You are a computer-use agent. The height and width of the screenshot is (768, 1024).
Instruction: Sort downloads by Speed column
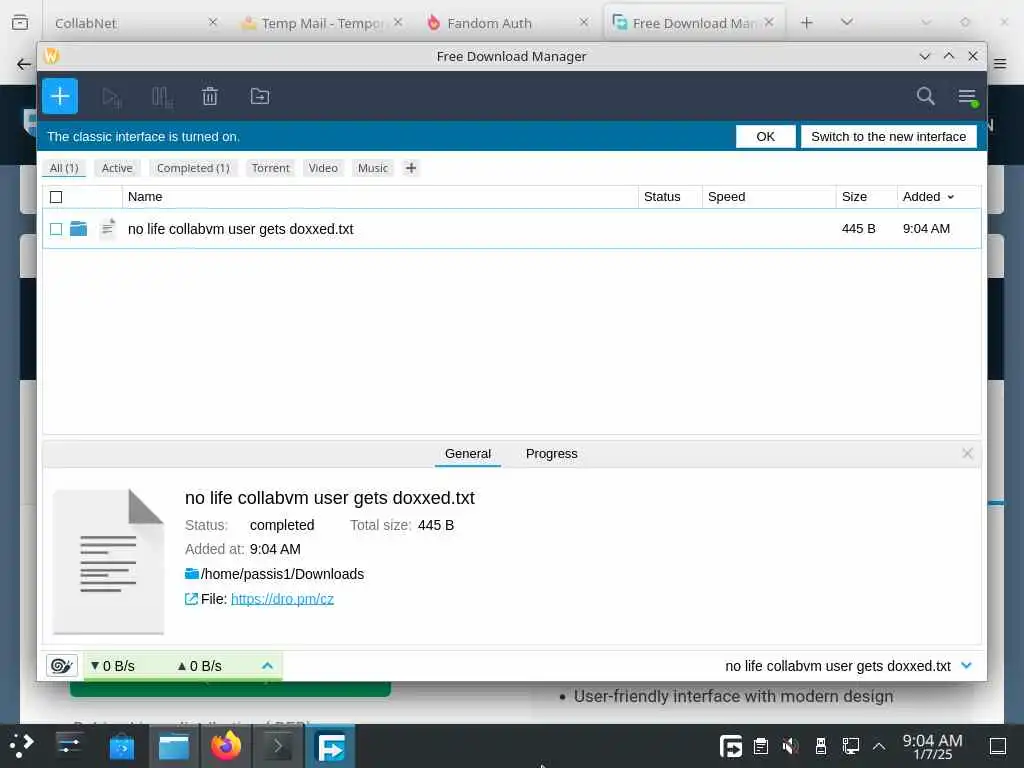tap(769, 197)
